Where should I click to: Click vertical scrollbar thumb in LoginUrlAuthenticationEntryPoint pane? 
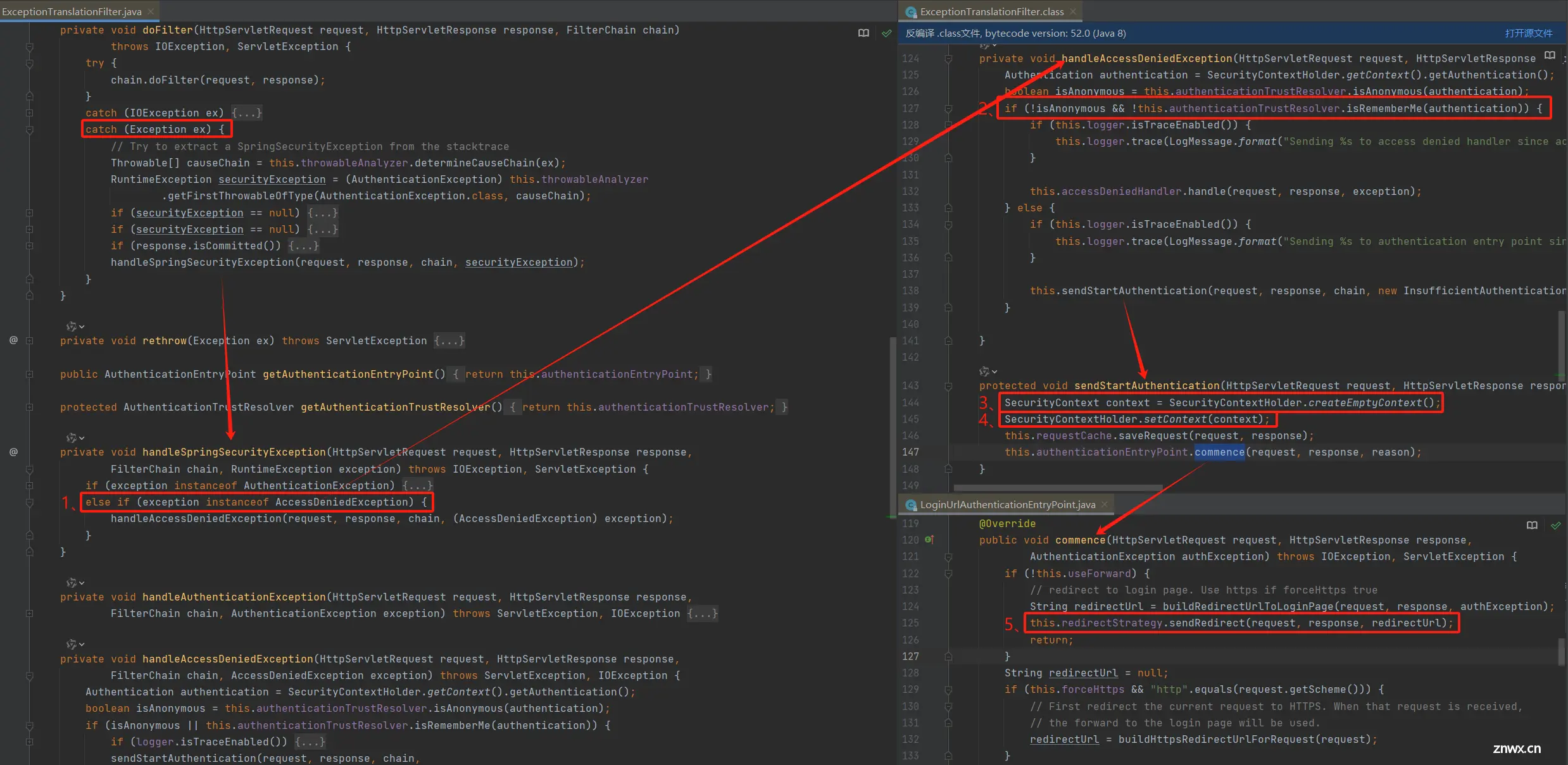click(x=1562, y=652)
